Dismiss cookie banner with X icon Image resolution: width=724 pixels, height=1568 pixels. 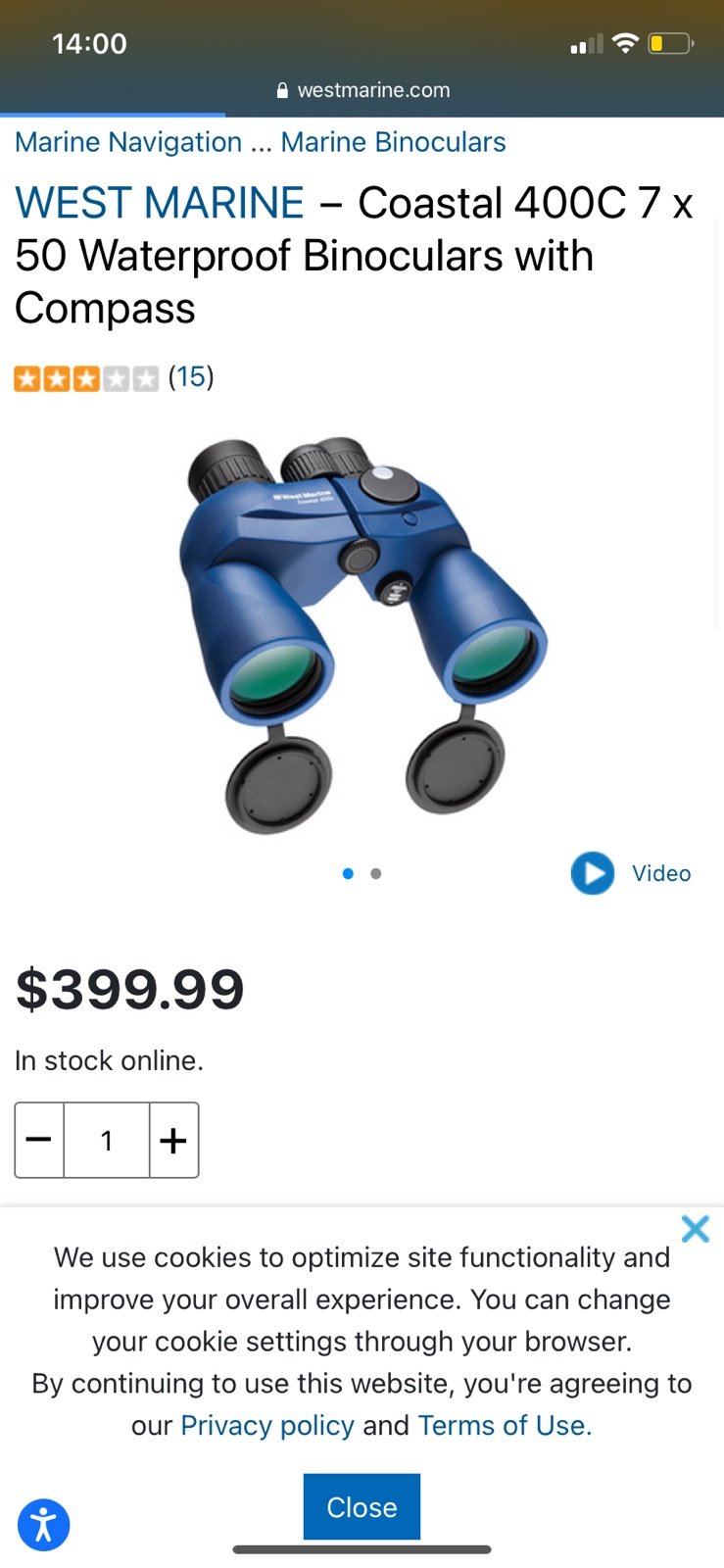tap(695, 1228)
